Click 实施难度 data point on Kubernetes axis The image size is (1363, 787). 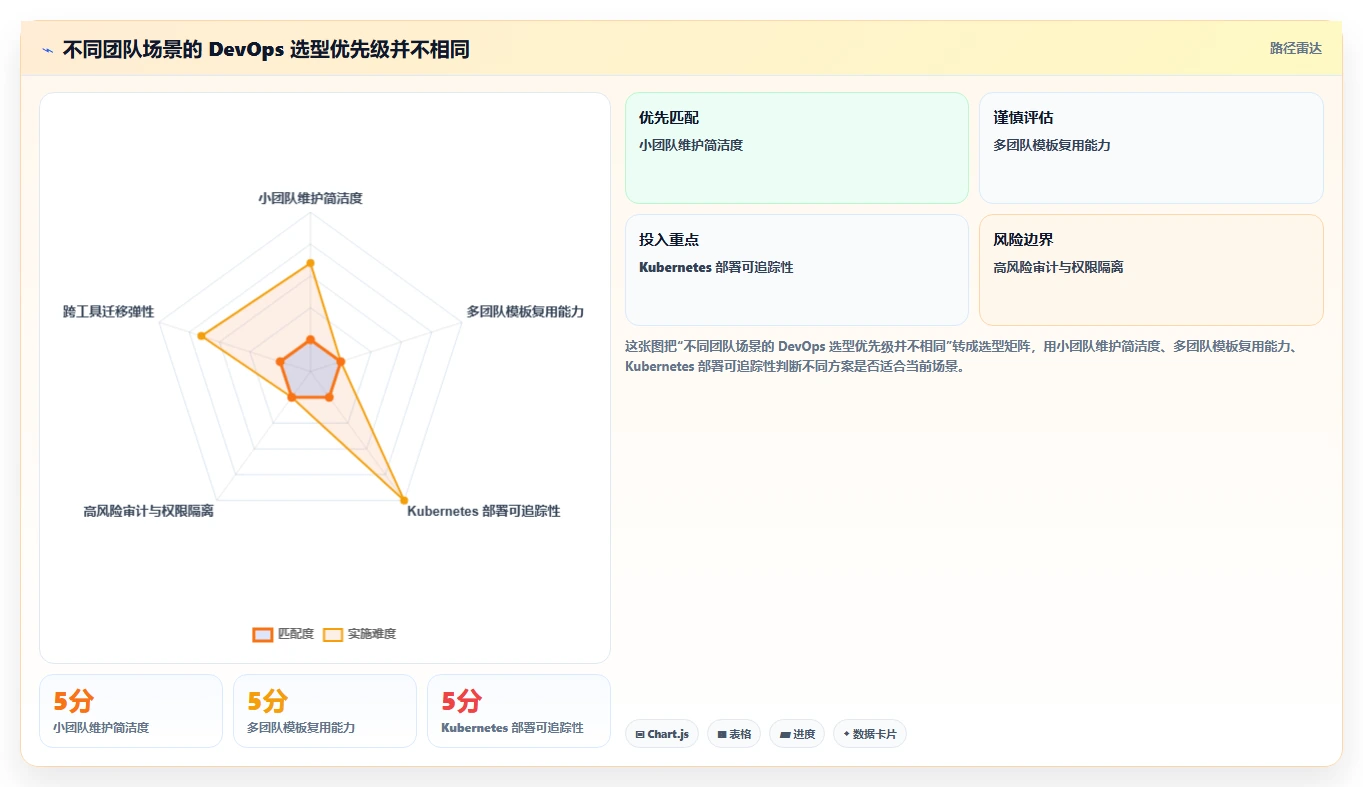point(404,499)
